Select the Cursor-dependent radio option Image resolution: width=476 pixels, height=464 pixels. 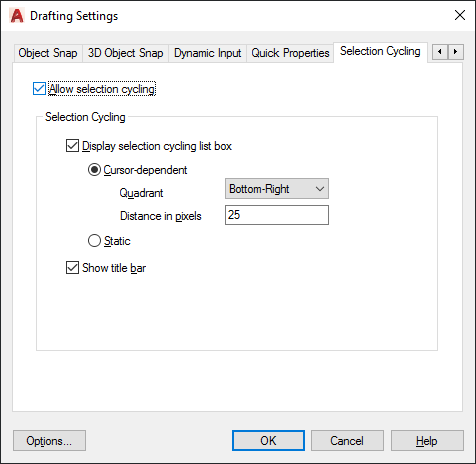(94, 170)
